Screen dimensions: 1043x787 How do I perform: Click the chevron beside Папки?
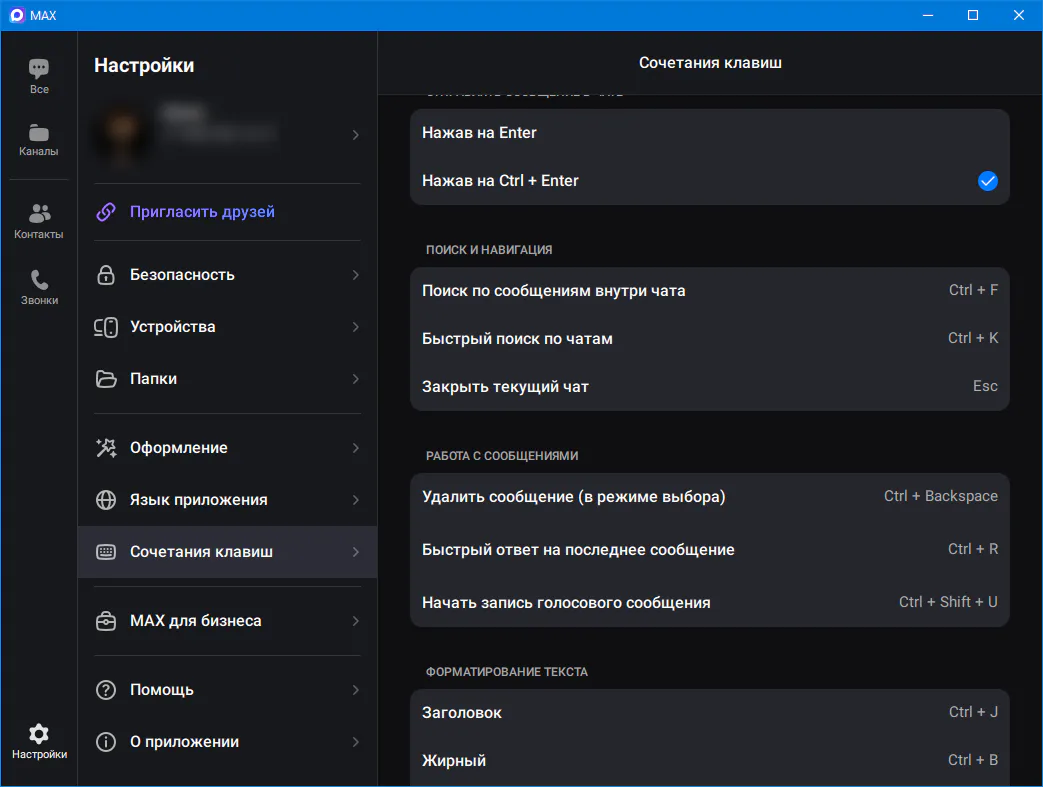click(x=356, y=379)
